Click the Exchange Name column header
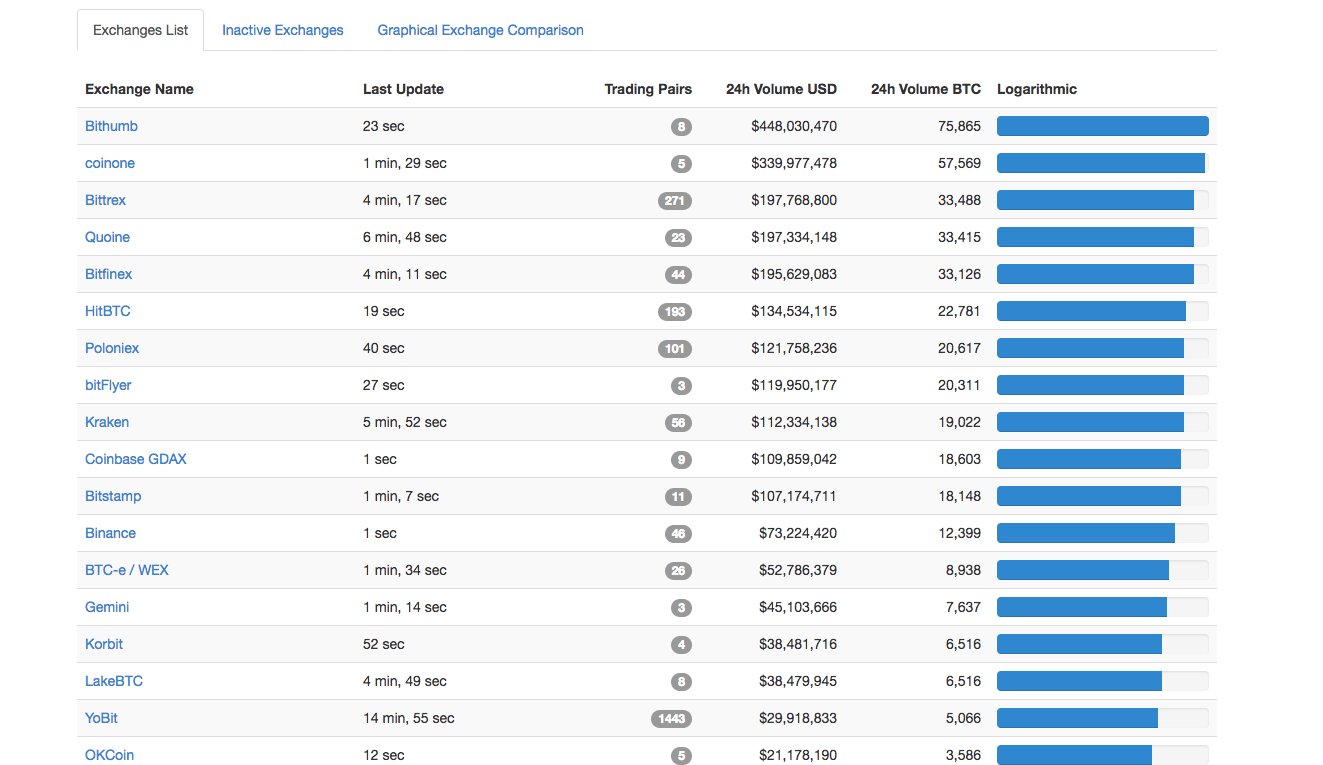The image size is (1323, 765). point(139,89)
